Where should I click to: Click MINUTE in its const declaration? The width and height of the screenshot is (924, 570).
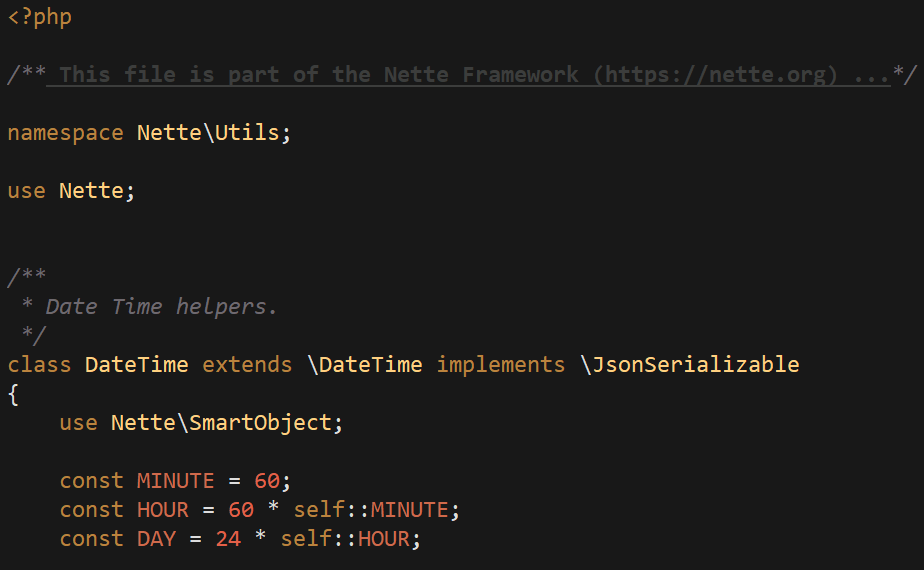[x=175, y=481]
